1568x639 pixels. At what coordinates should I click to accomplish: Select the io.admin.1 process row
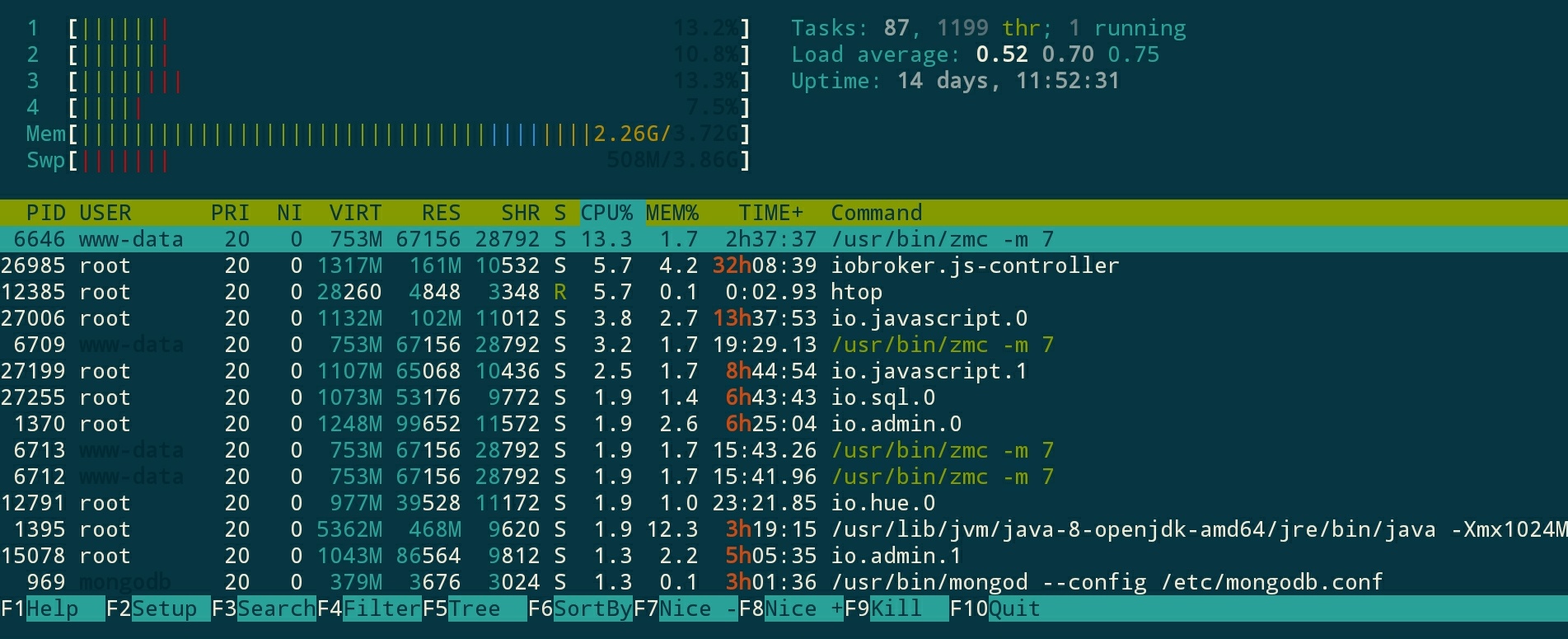(784, 556)
